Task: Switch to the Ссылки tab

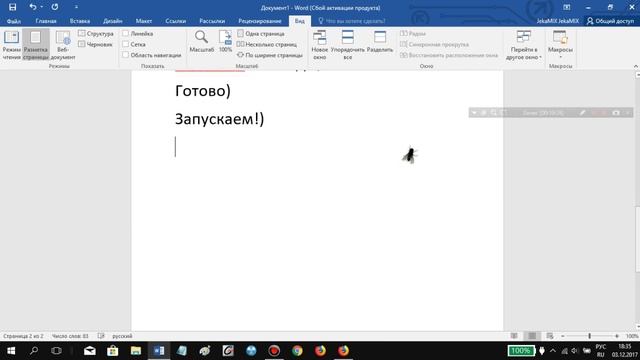Action: click(176, 21)
